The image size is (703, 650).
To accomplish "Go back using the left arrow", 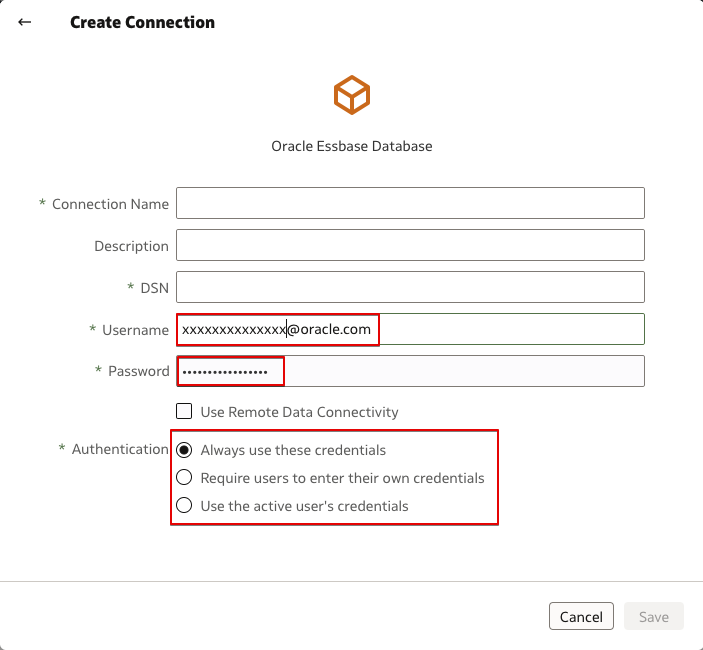I will [x=25, y=22].
